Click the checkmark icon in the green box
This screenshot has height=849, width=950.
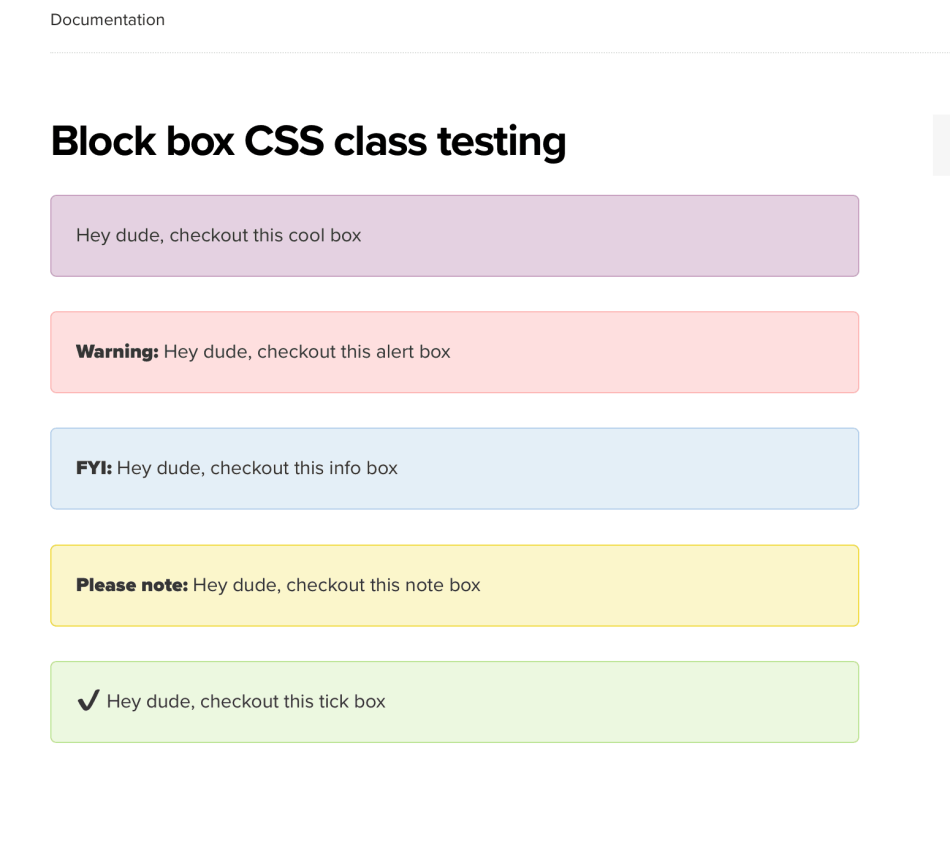coord(88,701)
